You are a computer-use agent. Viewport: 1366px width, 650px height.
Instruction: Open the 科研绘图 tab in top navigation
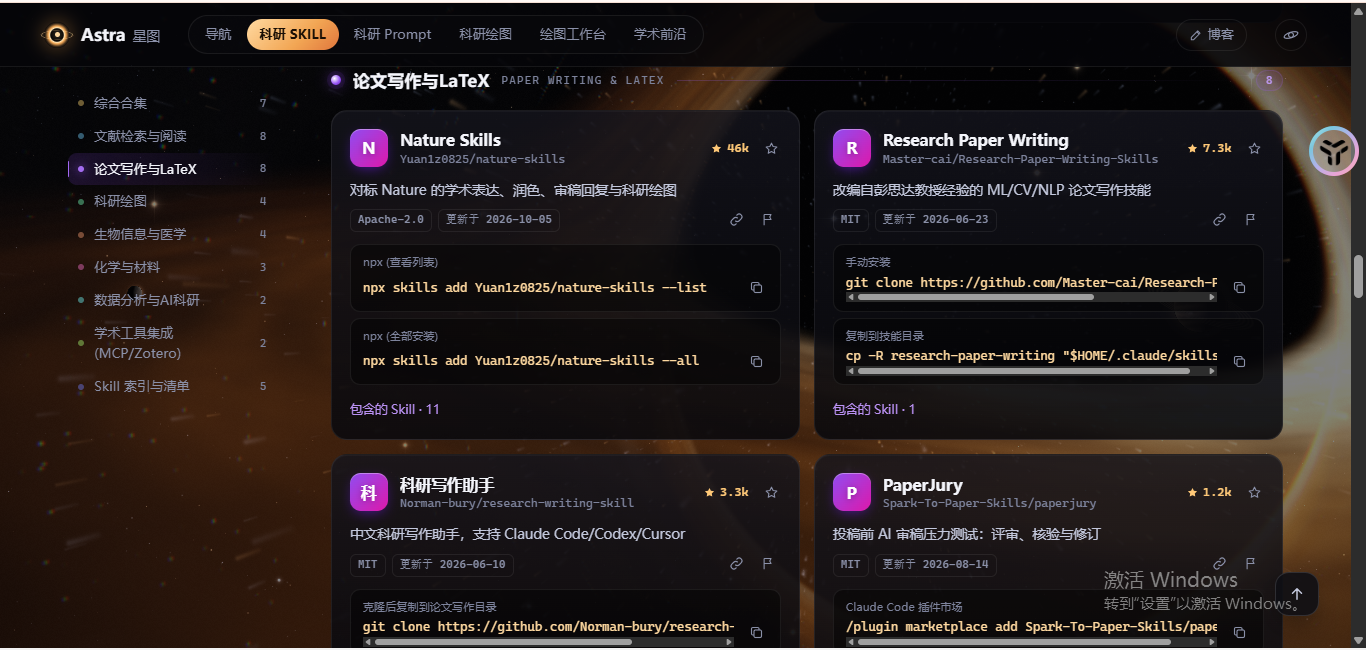pos(486,34)
